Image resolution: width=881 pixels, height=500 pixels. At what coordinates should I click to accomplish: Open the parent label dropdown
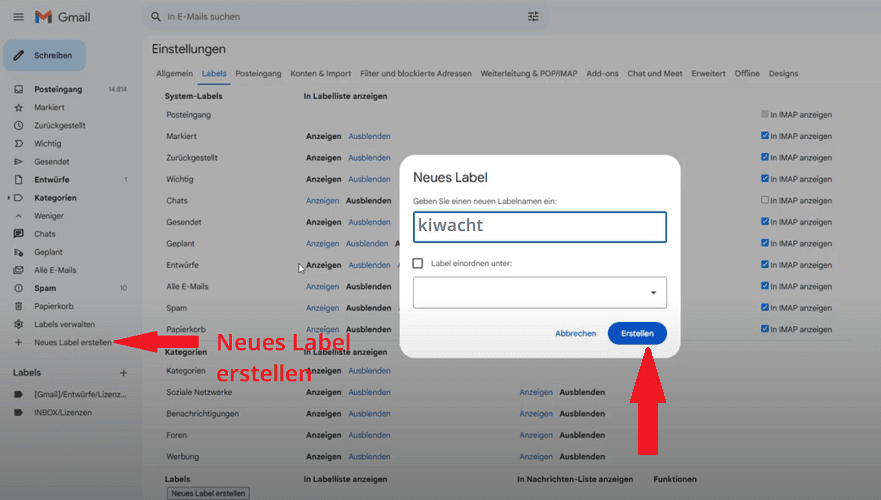click(x=540, y=293)
